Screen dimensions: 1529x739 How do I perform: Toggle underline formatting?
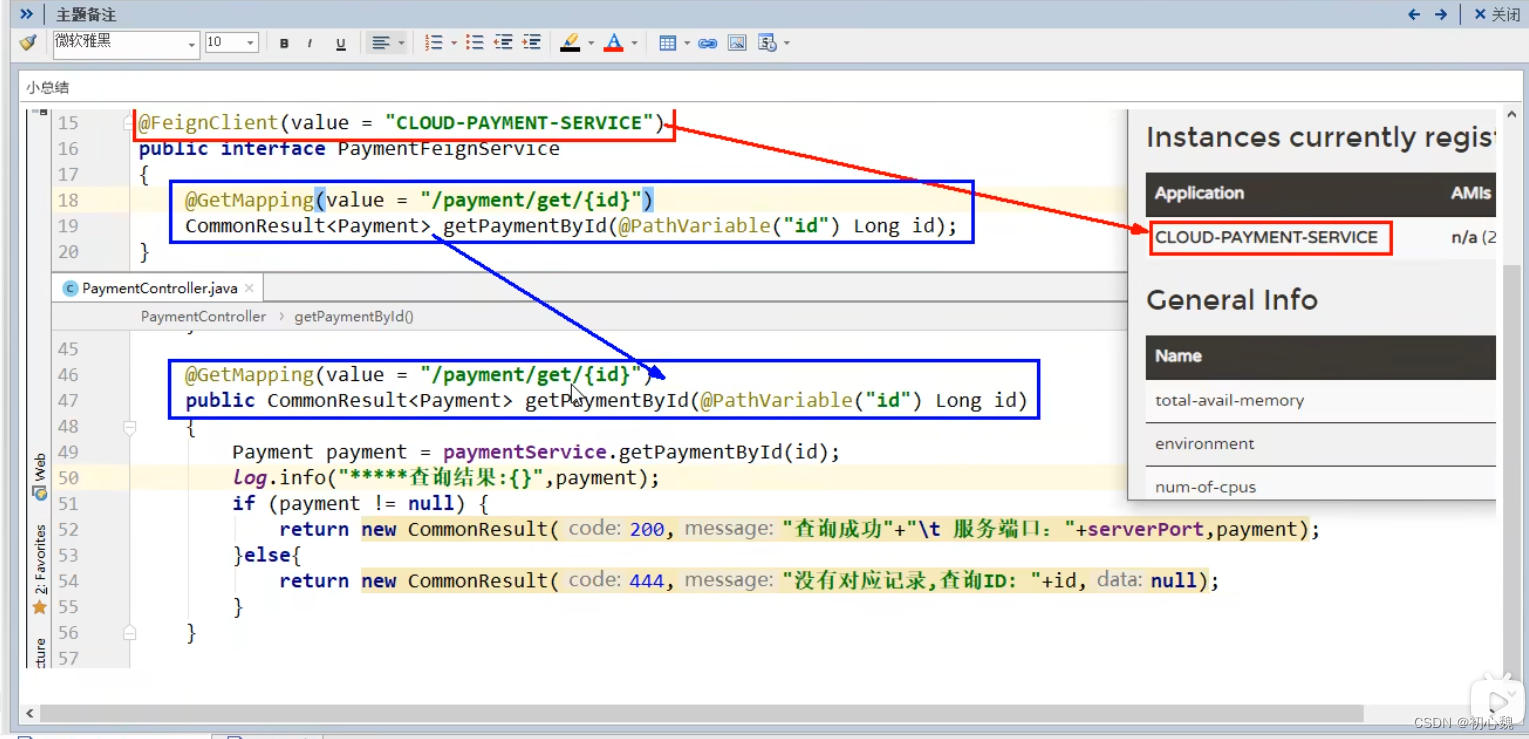pyautogui.click(x=341, y=43)
